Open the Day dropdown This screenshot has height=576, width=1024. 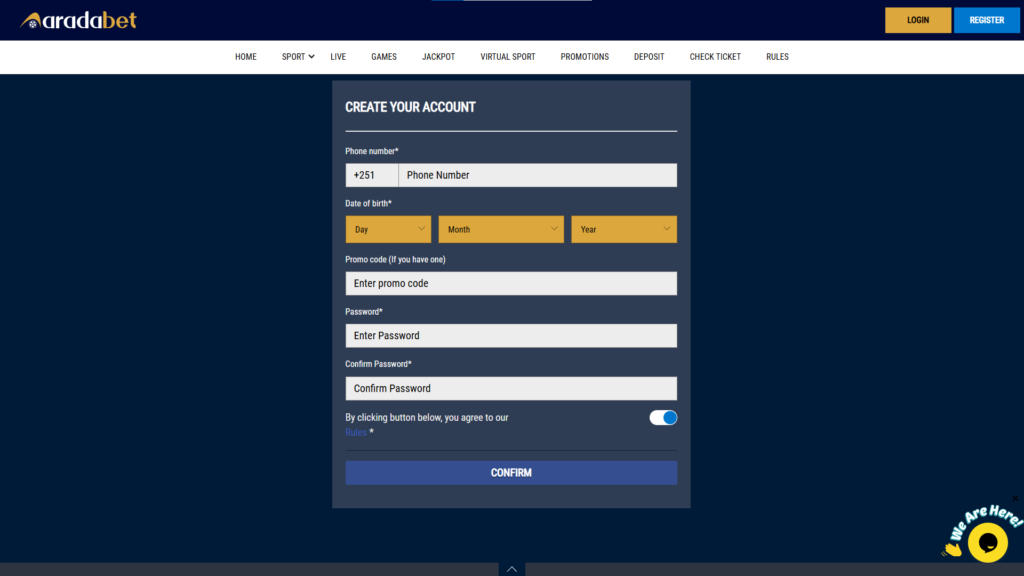pyautogui.click(x=388, y=229)
